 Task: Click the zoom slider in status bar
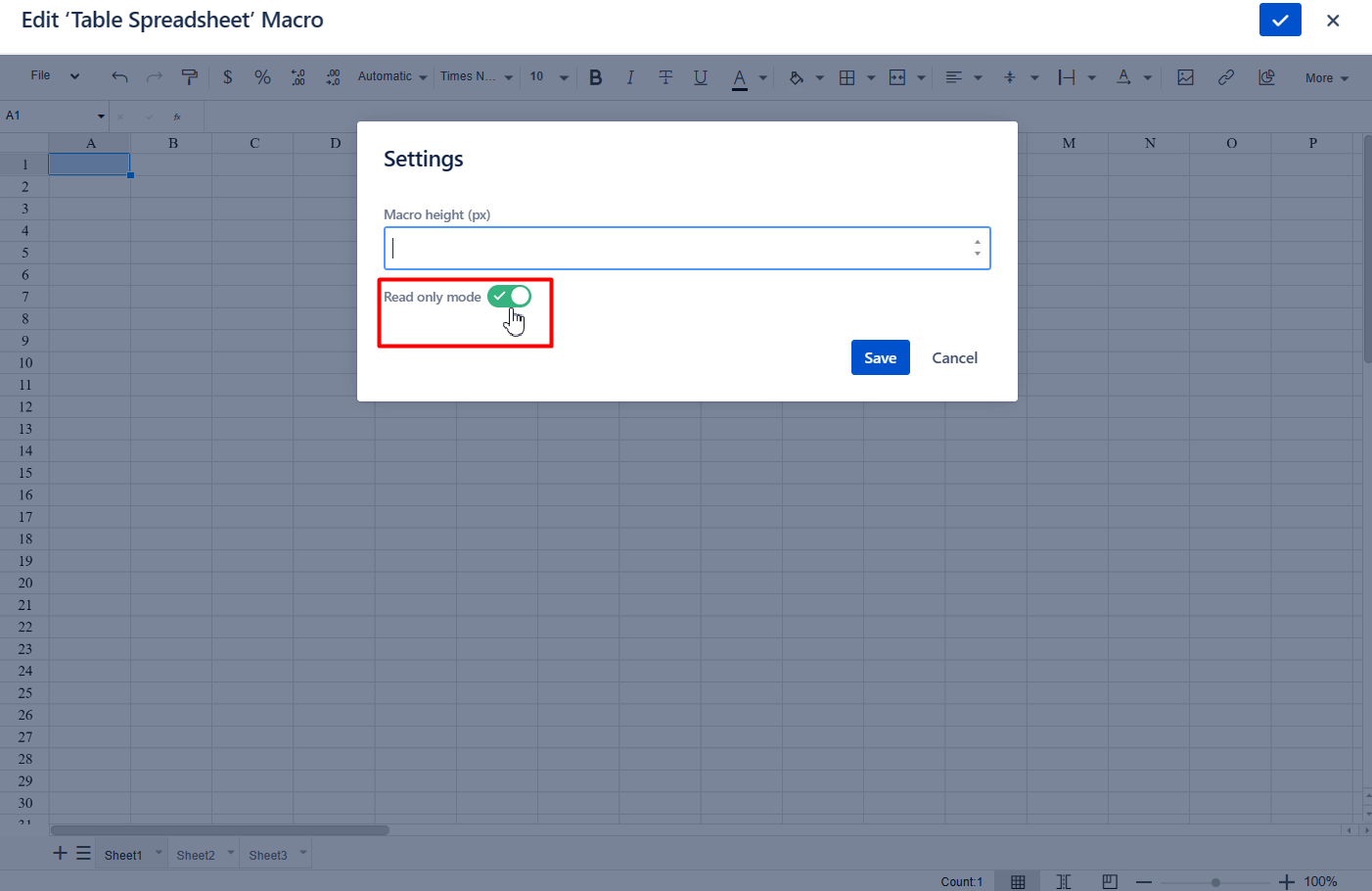1215,882
